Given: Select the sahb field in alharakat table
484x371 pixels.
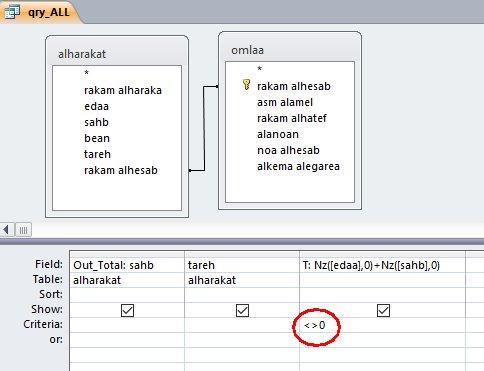Looking at the screenshot, I should pyautogui.click(x=96, y=122).
